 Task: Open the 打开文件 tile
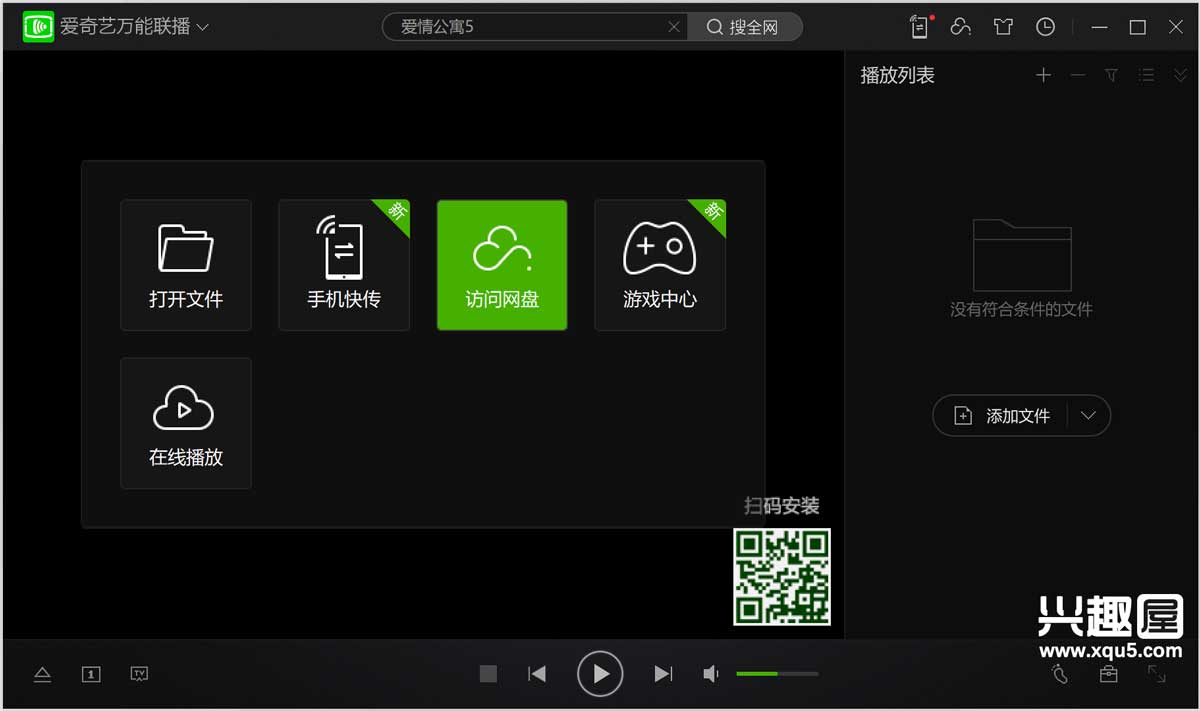coord(186,265)
